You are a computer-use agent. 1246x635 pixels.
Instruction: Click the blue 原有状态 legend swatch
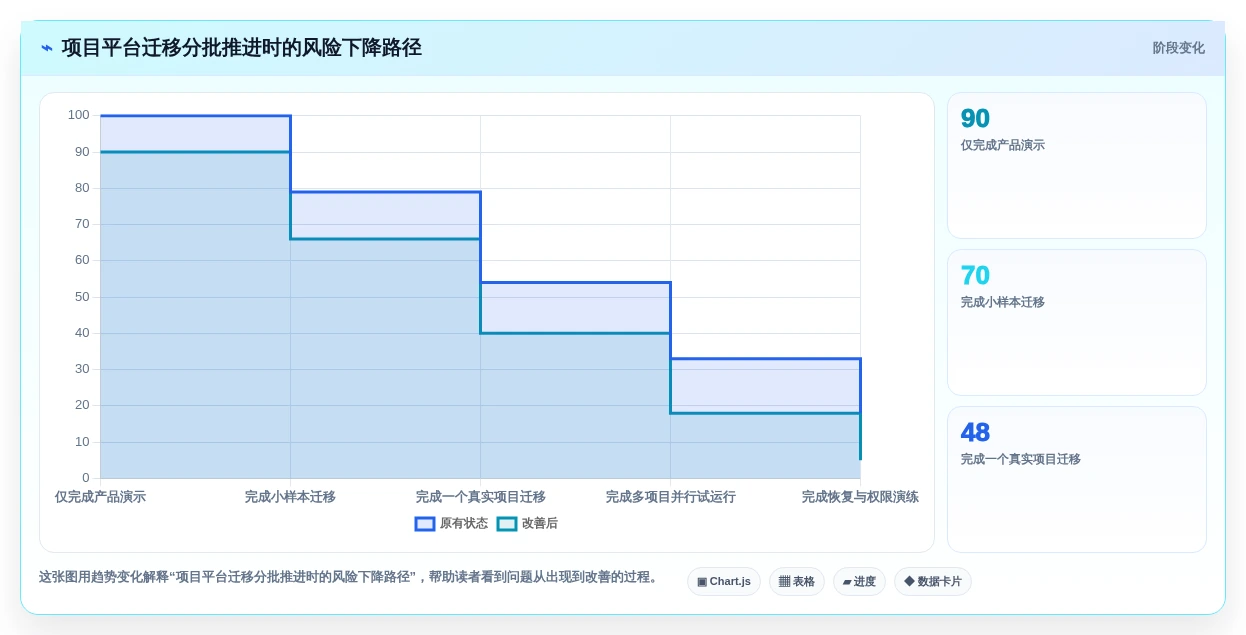pyautogui.click(x=425, y=523)
